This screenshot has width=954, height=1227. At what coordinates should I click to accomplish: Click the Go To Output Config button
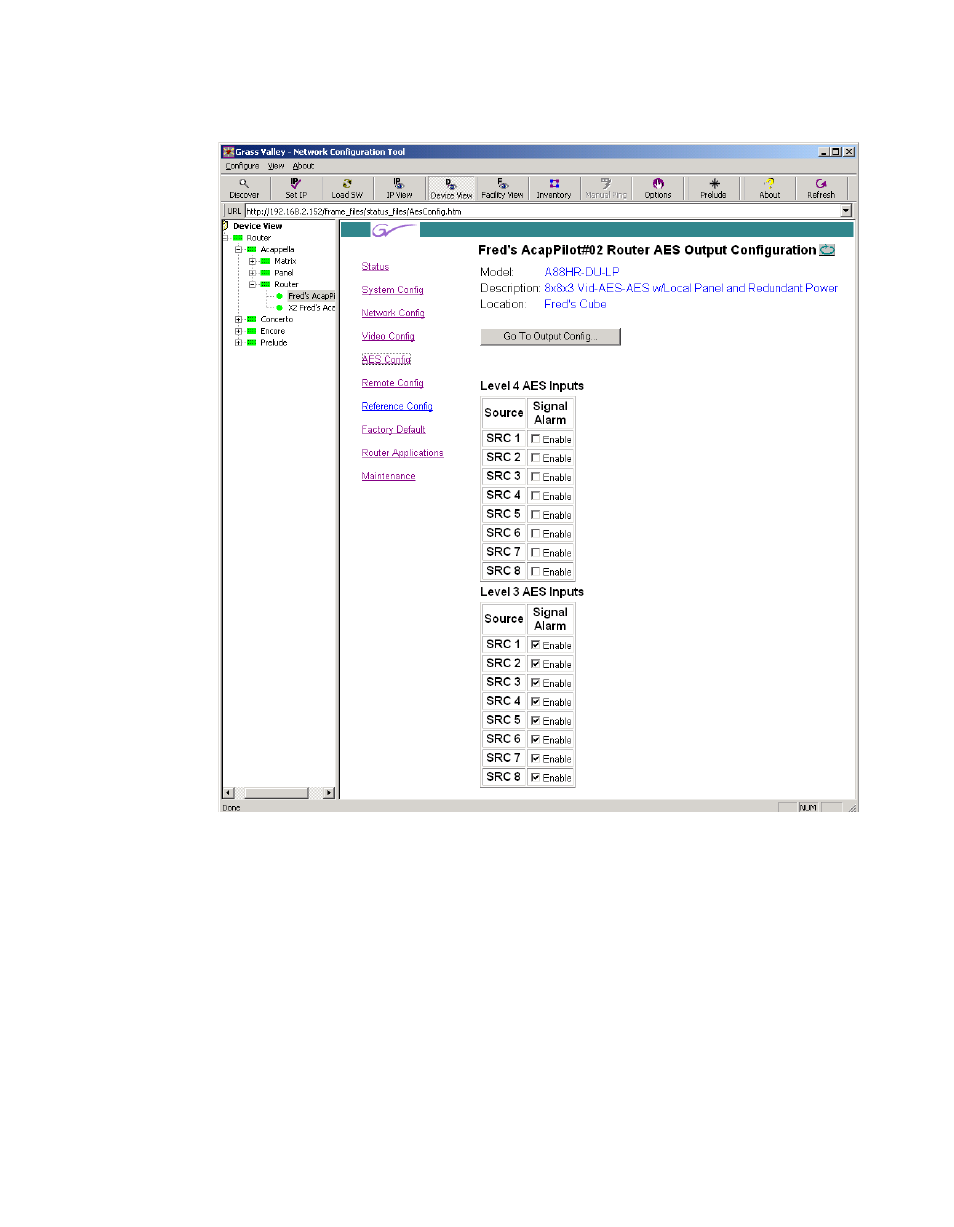click(x=551, y=337)
